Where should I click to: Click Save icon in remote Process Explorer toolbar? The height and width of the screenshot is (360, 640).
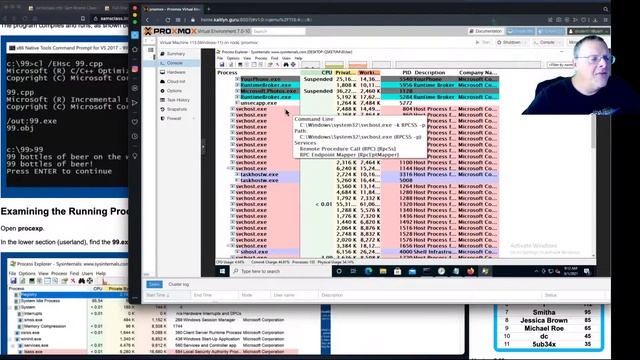pyautogui.click(x=222, y=64)
